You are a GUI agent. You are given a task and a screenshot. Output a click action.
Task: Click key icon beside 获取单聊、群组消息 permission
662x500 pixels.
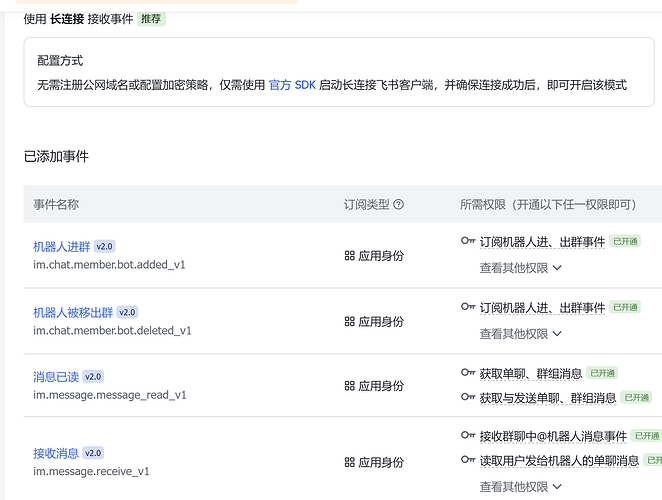(x=468, y=373)
